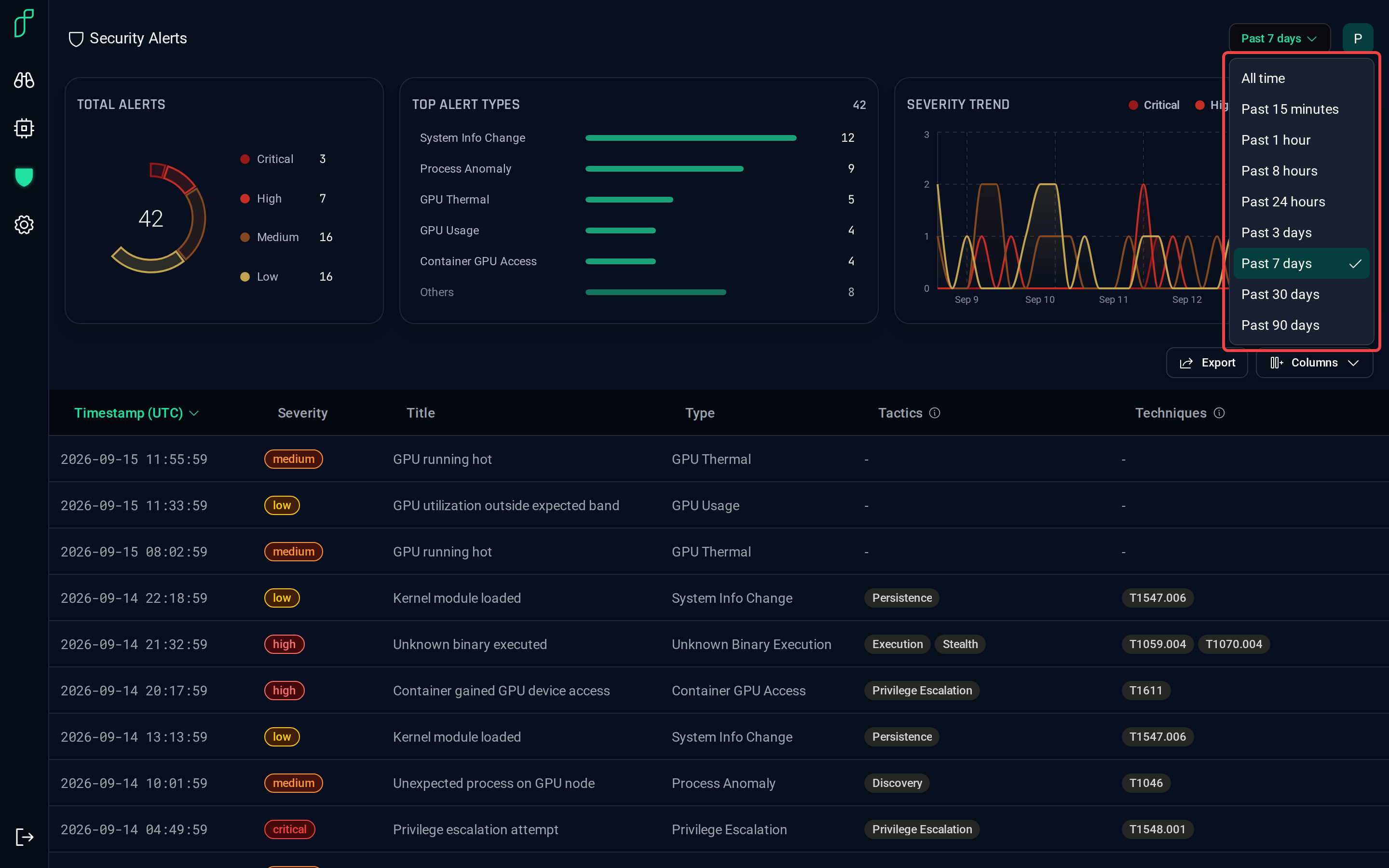Screen dimensions: 1389x868
Task: Click the Export button
Action: tap(1207, 362)
